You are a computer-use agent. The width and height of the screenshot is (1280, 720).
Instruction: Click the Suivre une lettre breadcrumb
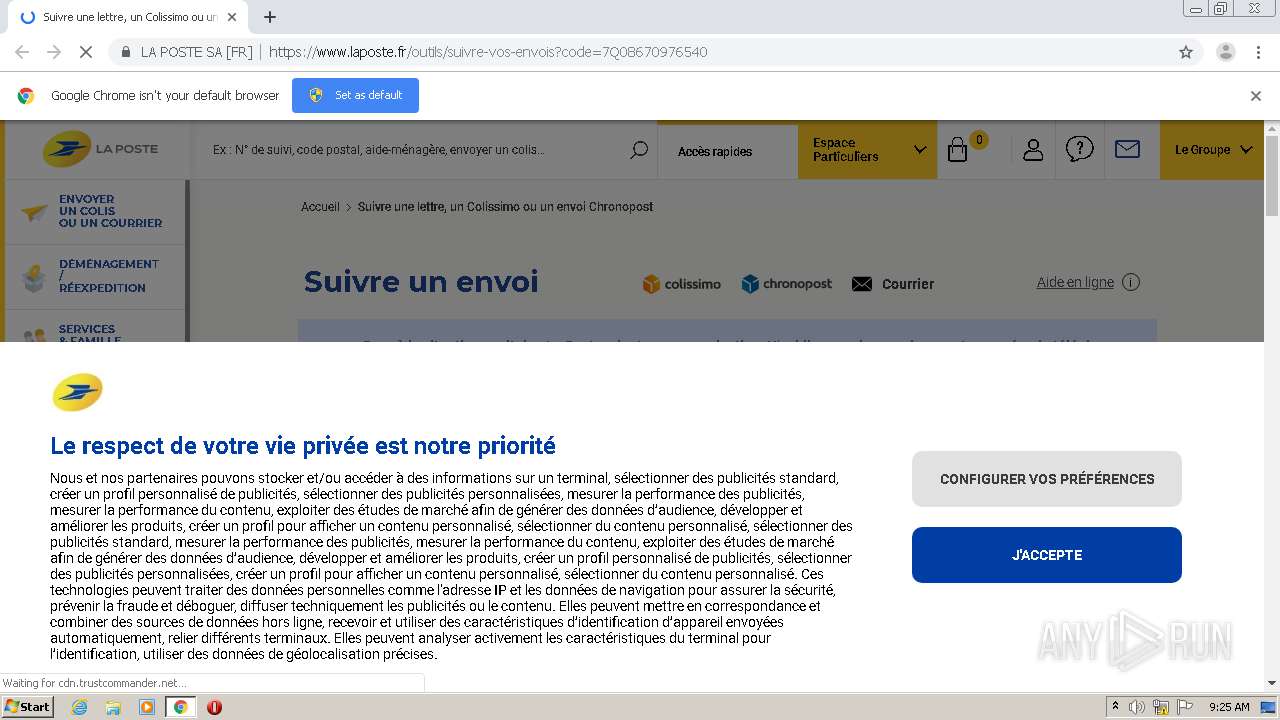505,206
